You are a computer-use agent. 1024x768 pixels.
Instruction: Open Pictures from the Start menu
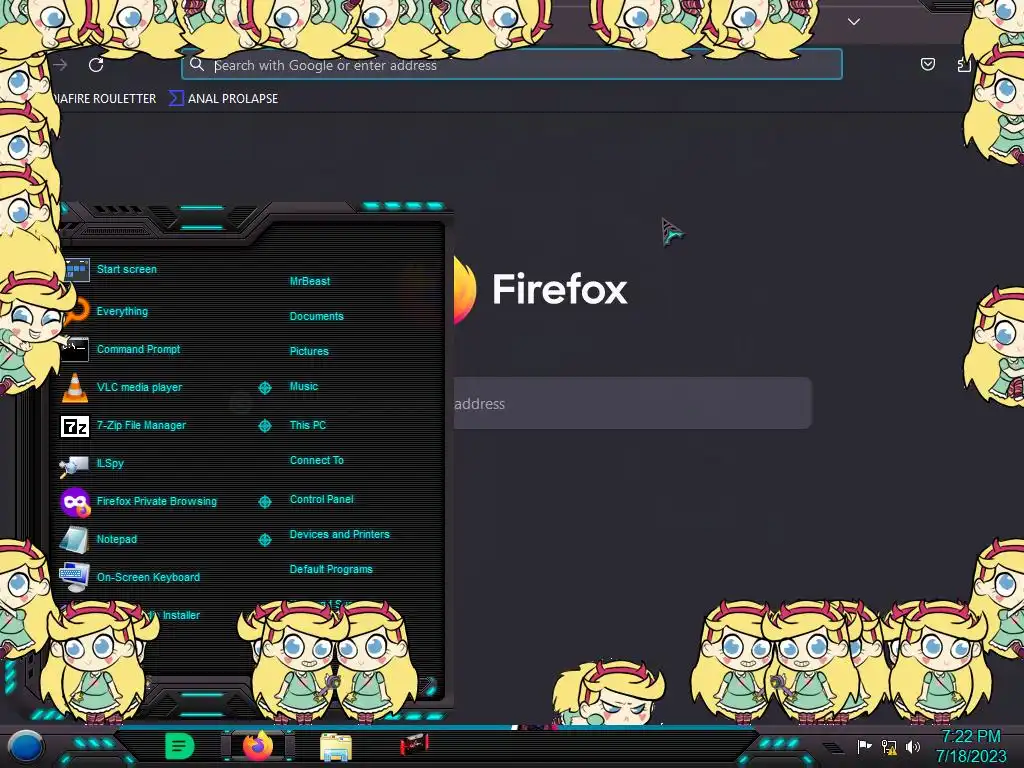[309, 351]
